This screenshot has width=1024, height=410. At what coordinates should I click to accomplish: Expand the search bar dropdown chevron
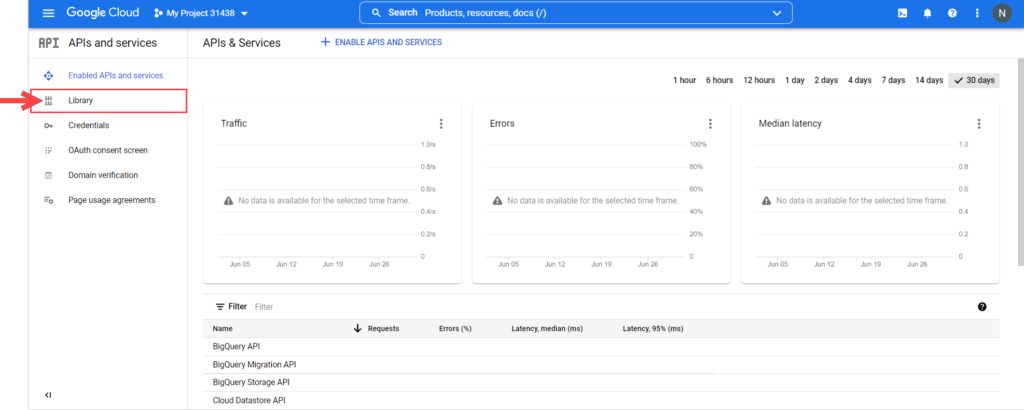[776, 13]
